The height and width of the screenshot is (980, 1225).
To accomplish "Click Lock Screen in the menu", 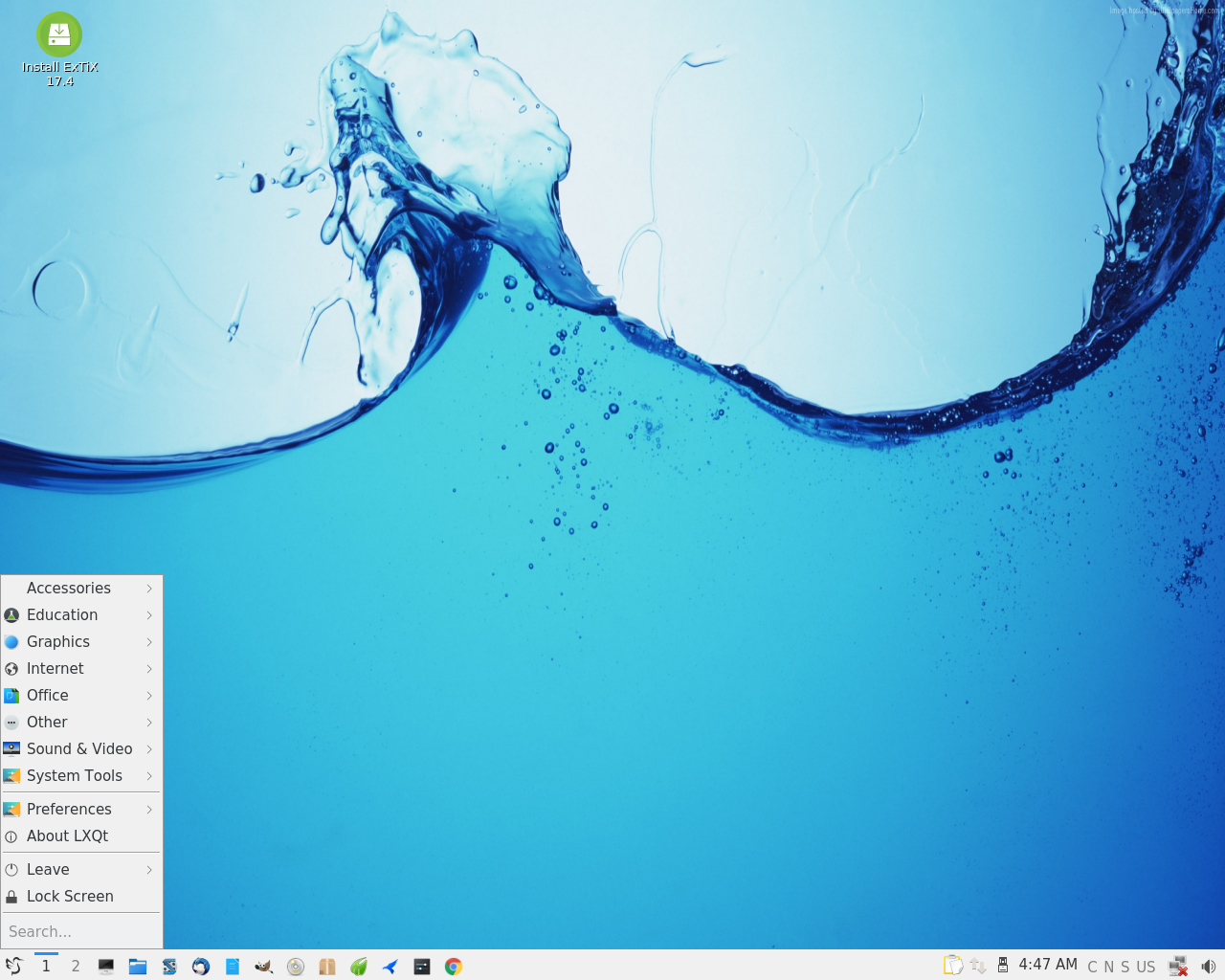I will pos(81,897).
